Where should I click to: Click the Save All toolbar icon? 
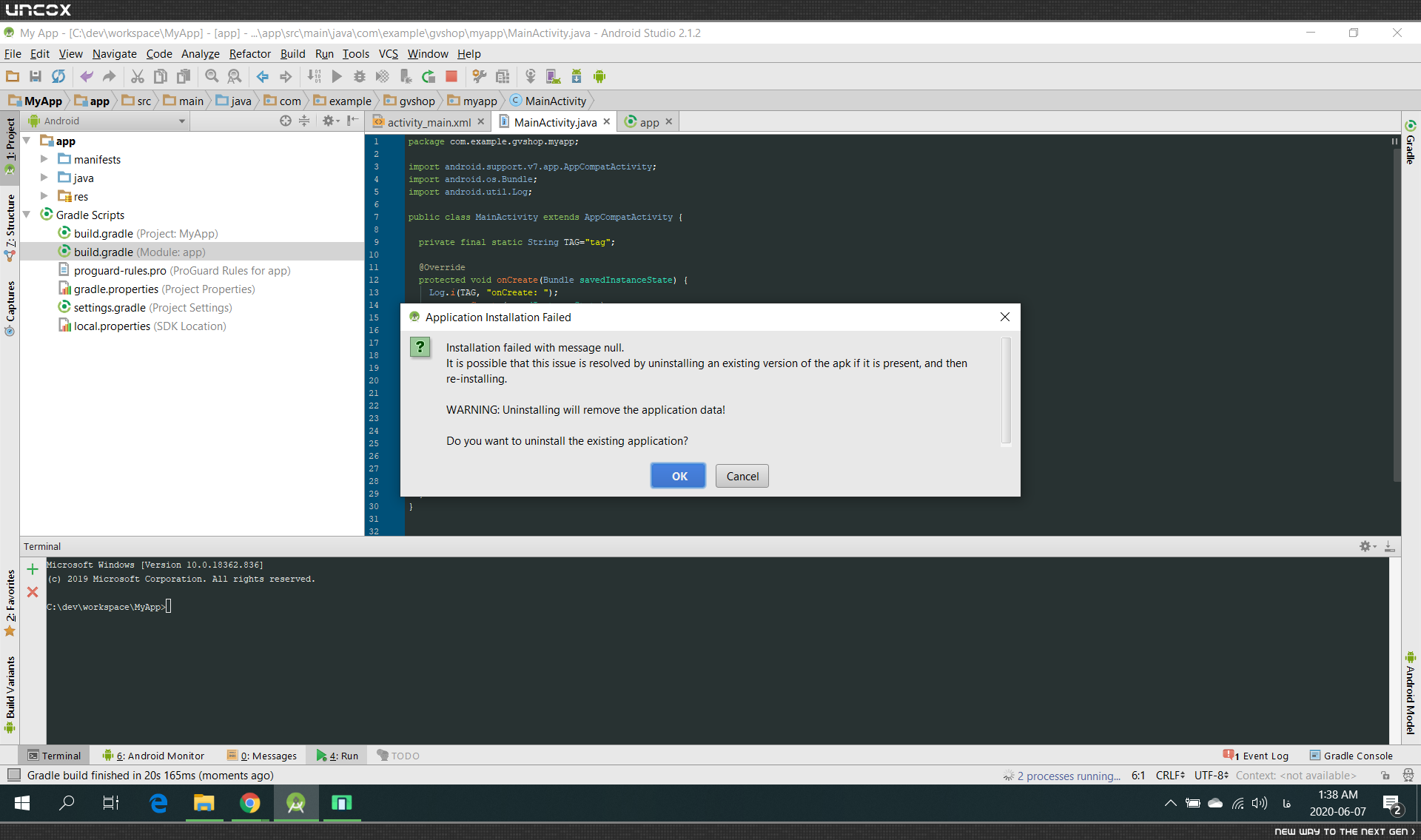click(35, 76)
